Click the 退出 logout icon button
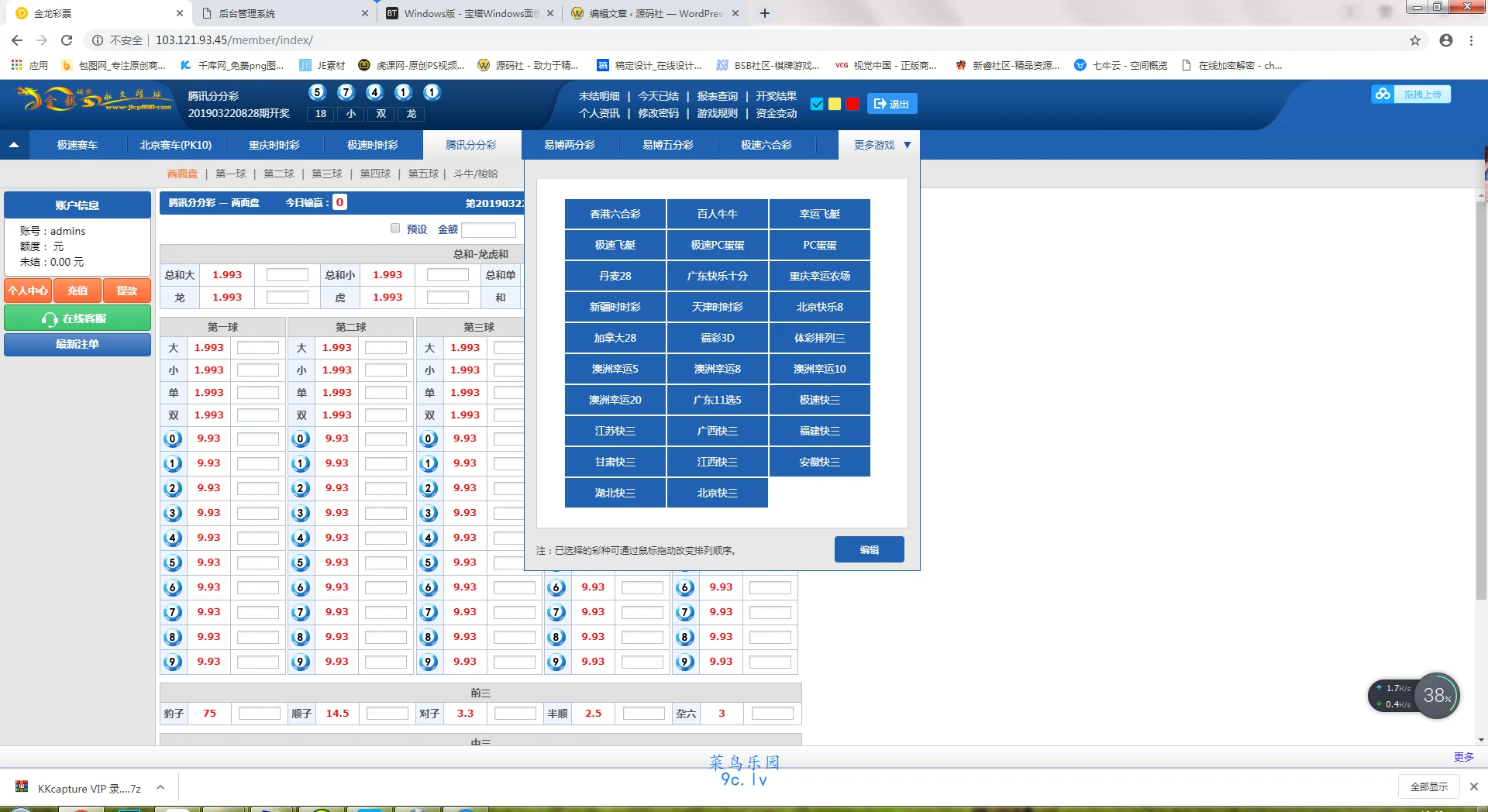 click(x=891, y=104)
